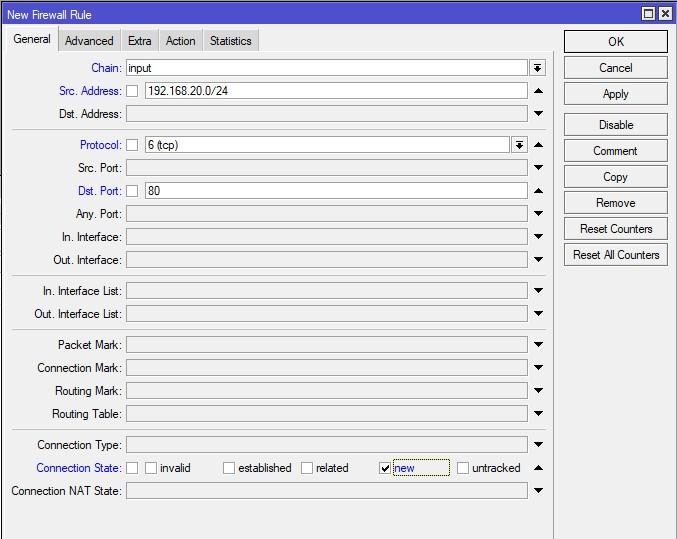The width and height of the screenshot is (677, 539).
Task: Click the Cancel button
Action: (616, 68)
